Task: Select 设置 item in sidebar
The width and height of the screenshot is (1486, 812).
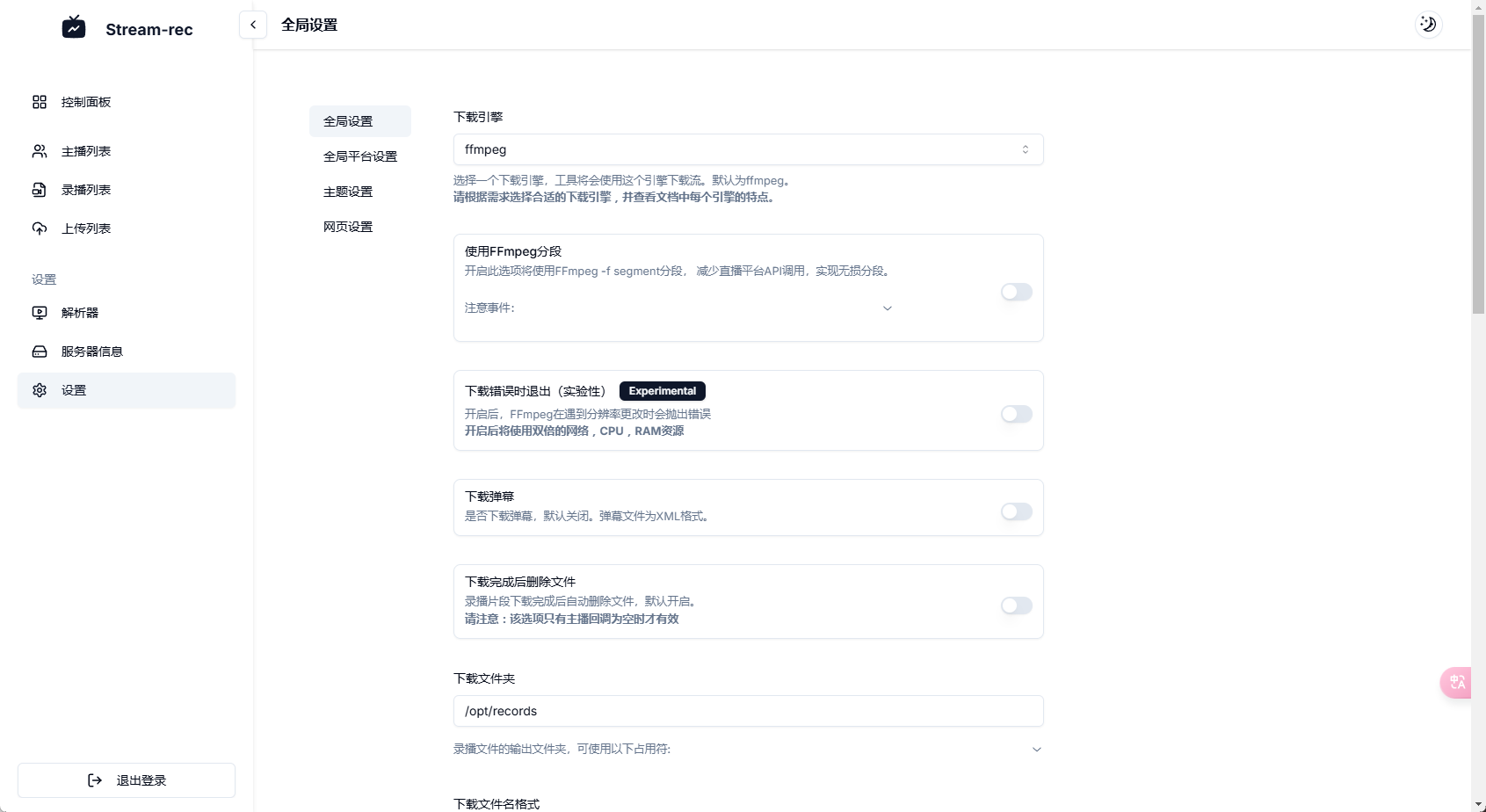Action: [x=127, y=390]
